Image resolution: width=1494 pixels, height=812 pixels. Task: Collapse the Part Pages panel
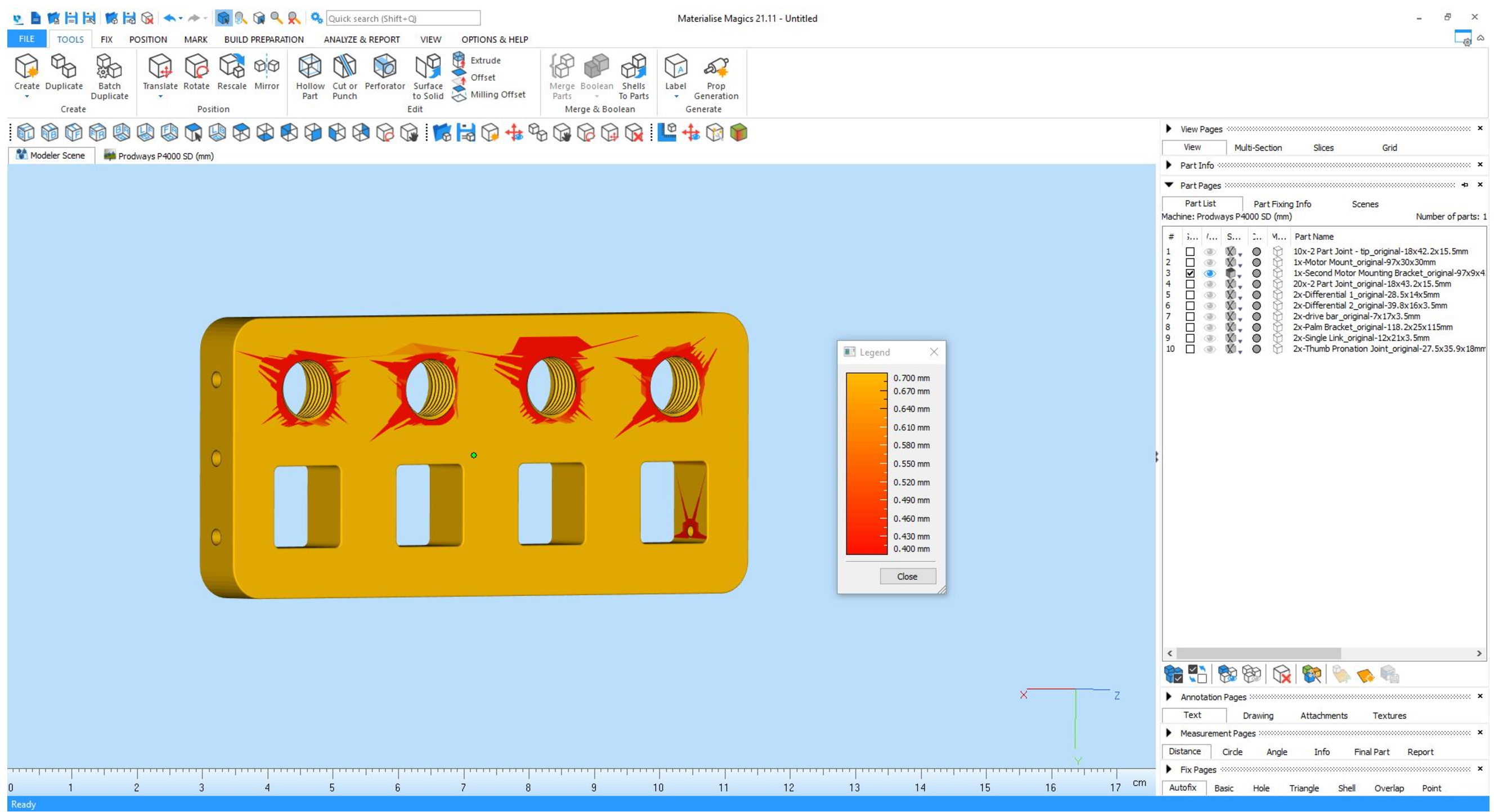click(1169, 186)
